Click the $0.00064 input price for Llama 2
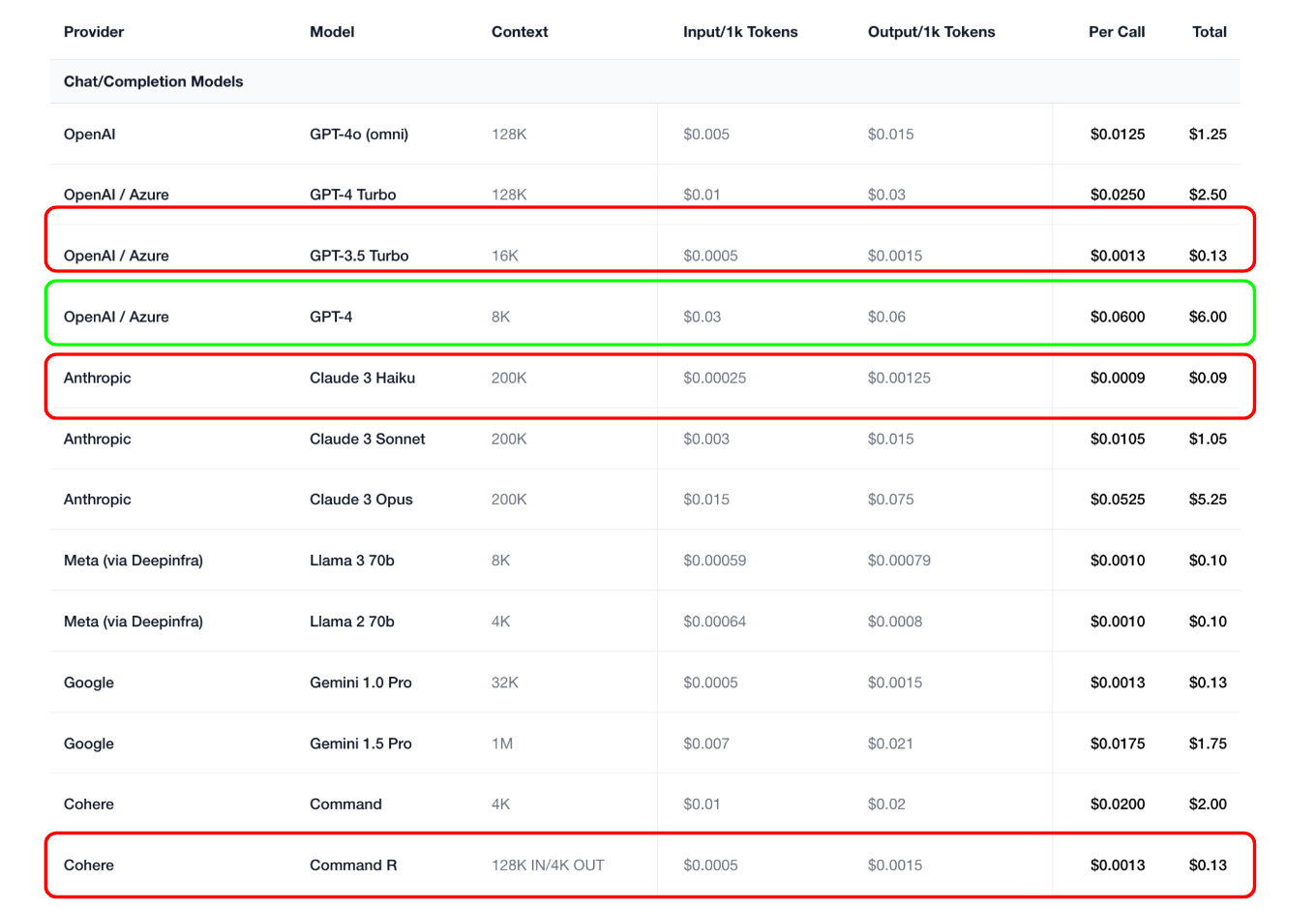 [715, 622]
